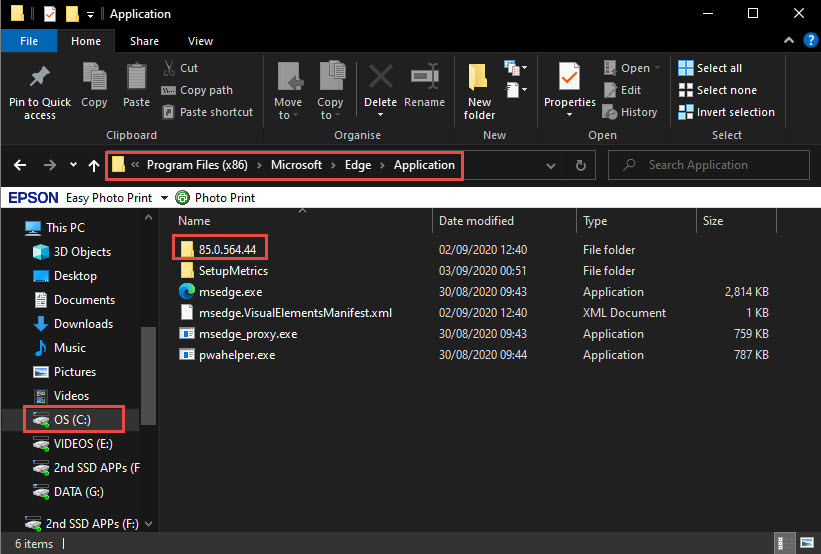
Task: Click Paste shortcut command
Action: [207, 112]
